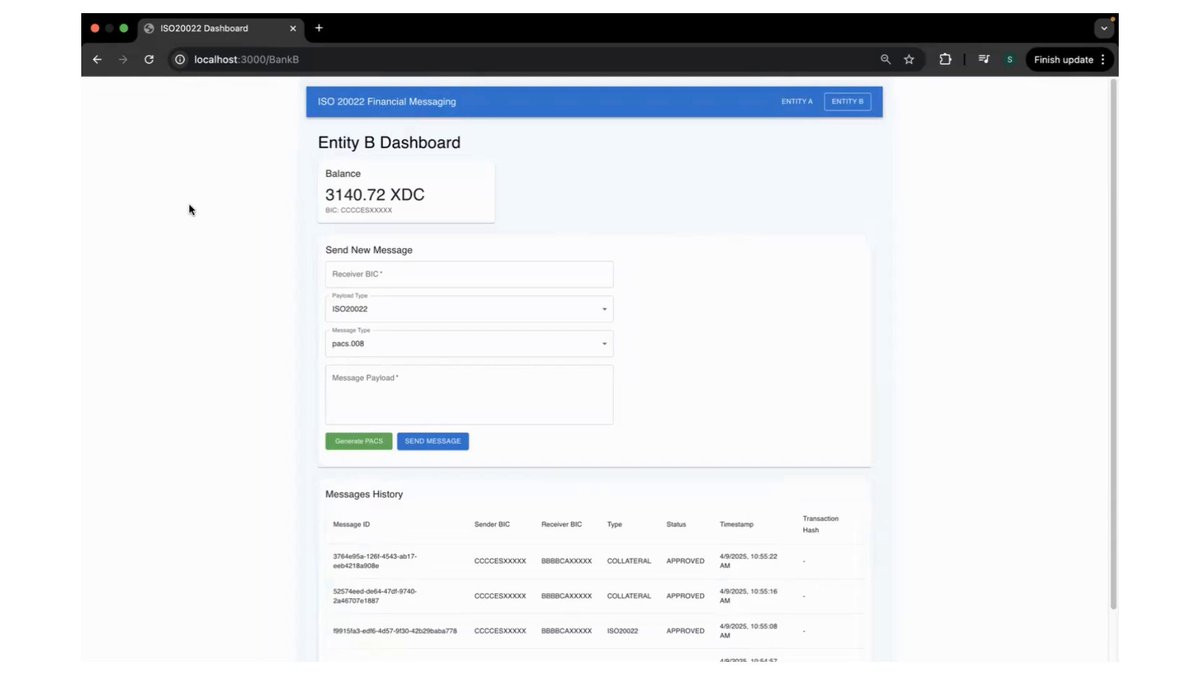Image resolution: width=1200 pixels, height=675 pixels.
Task: Click the ISO20022 type cell in history
Action: [x=623, y=631]
